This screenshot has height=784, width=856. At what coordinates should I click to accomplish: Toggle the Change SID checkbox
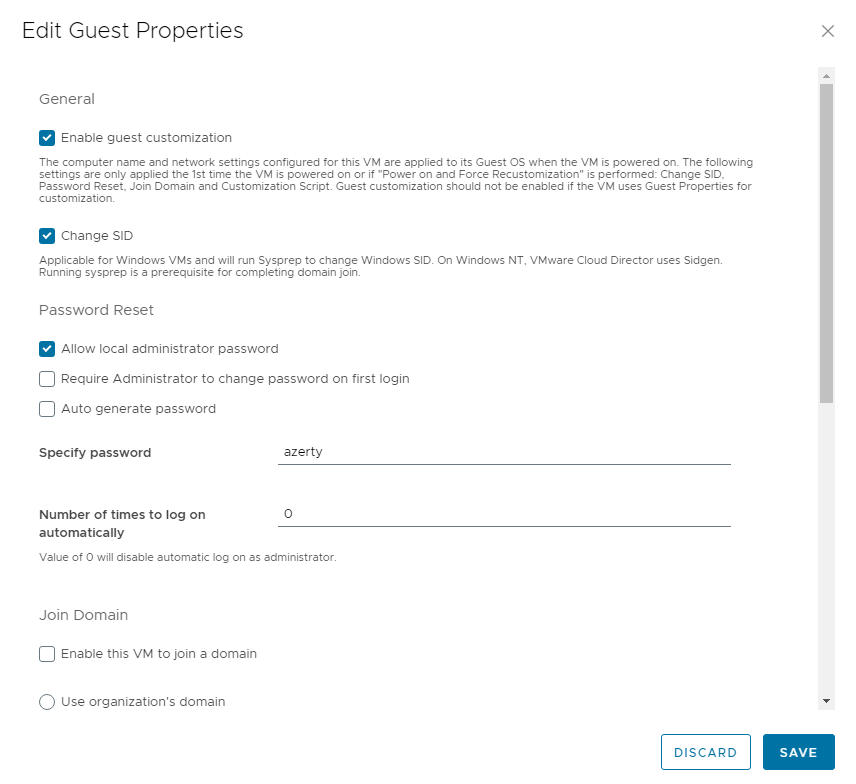47,236
